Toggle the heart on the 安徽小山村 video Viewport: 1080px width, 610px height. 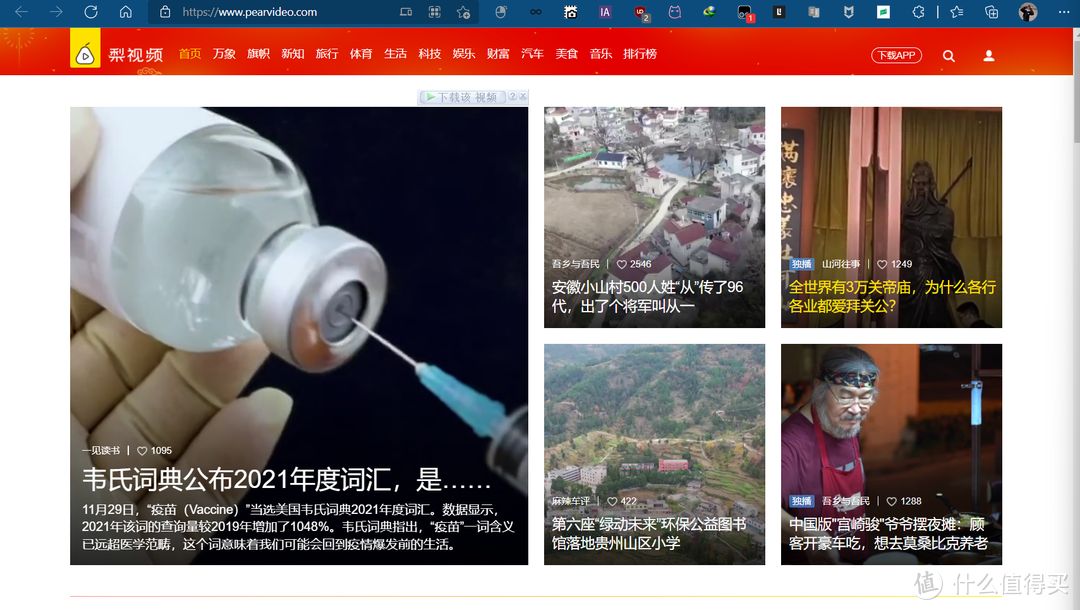tap(621, 264)
